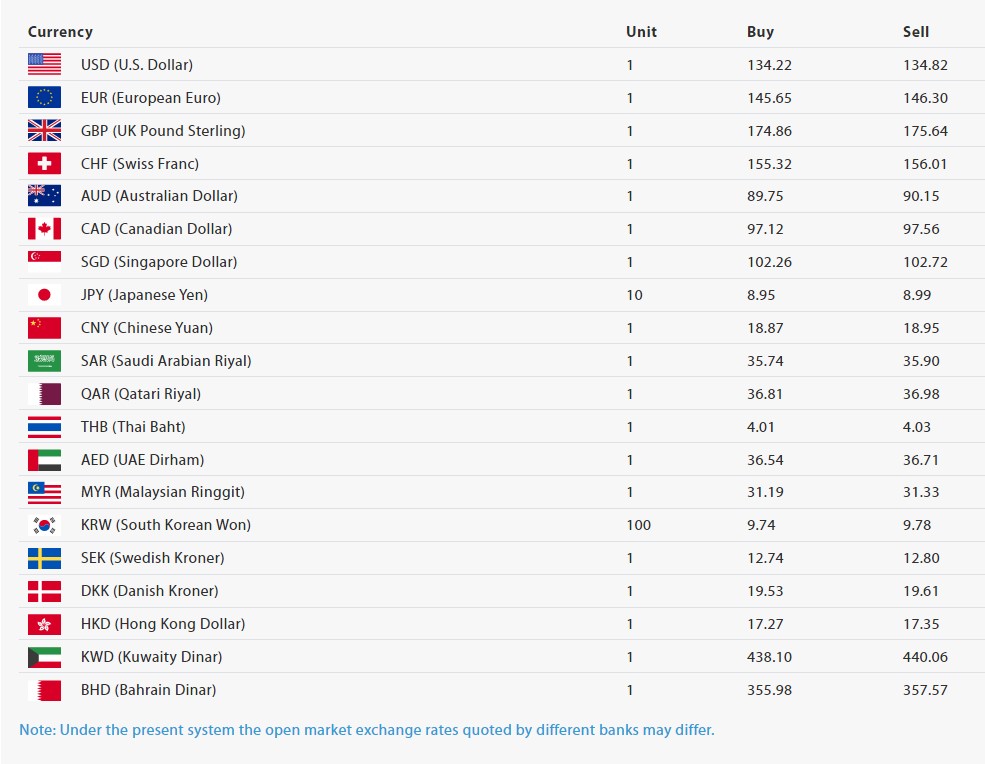Image resolution: width=985 pixels, height=764 pixels.
Task: Click the Sell column header
Action: (x=916, y=32)
